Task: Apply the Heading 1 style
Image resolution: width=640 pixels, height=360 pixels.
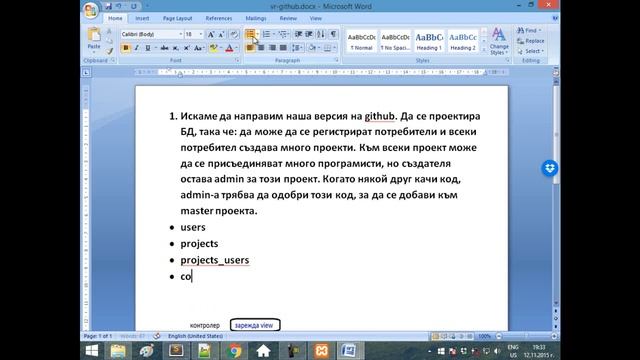Action: pyautogui.click(x=429, y=41)
